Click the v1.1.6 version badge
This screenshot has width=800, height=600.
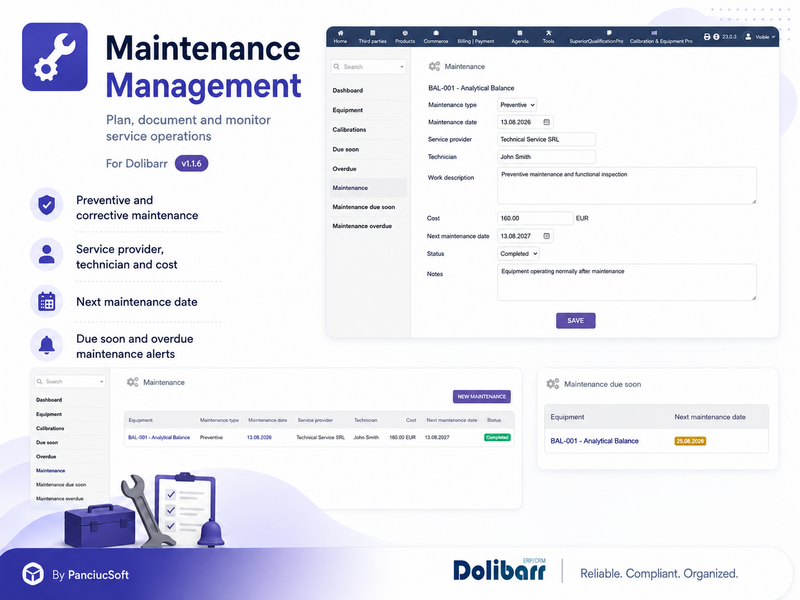191,163
